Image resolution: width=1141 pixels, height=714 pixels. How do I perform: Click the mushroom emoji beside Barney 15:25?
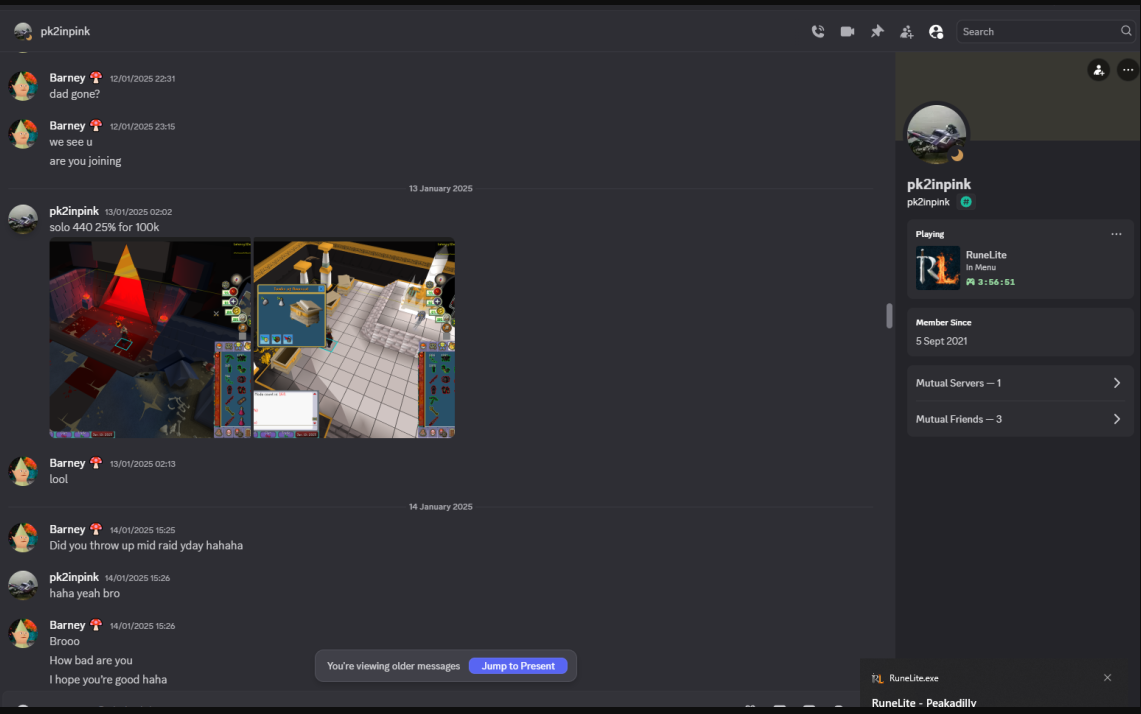click(x=95, y=528)
